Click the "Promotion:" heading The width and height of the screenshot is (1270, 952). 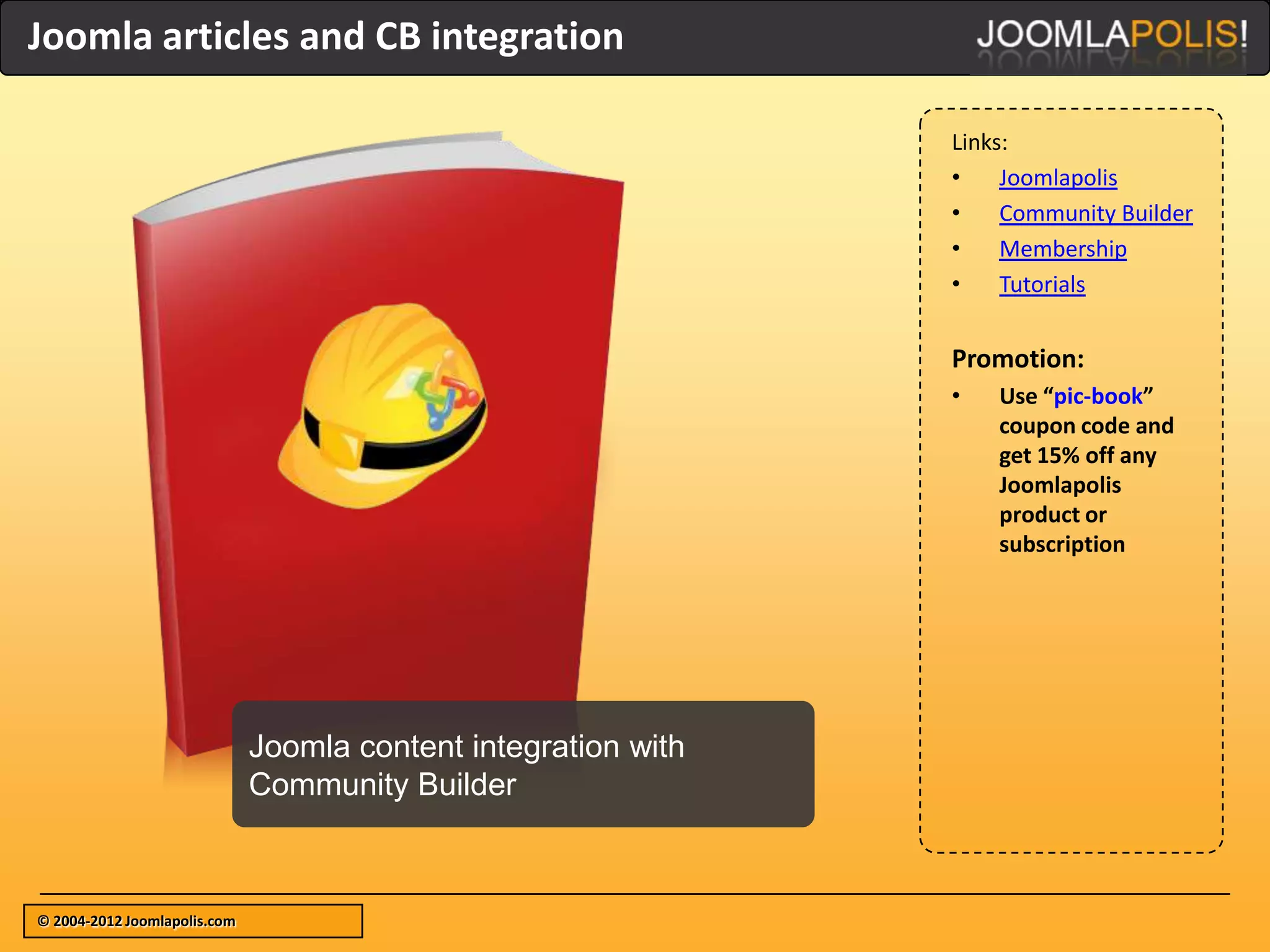coord(1018,359)
